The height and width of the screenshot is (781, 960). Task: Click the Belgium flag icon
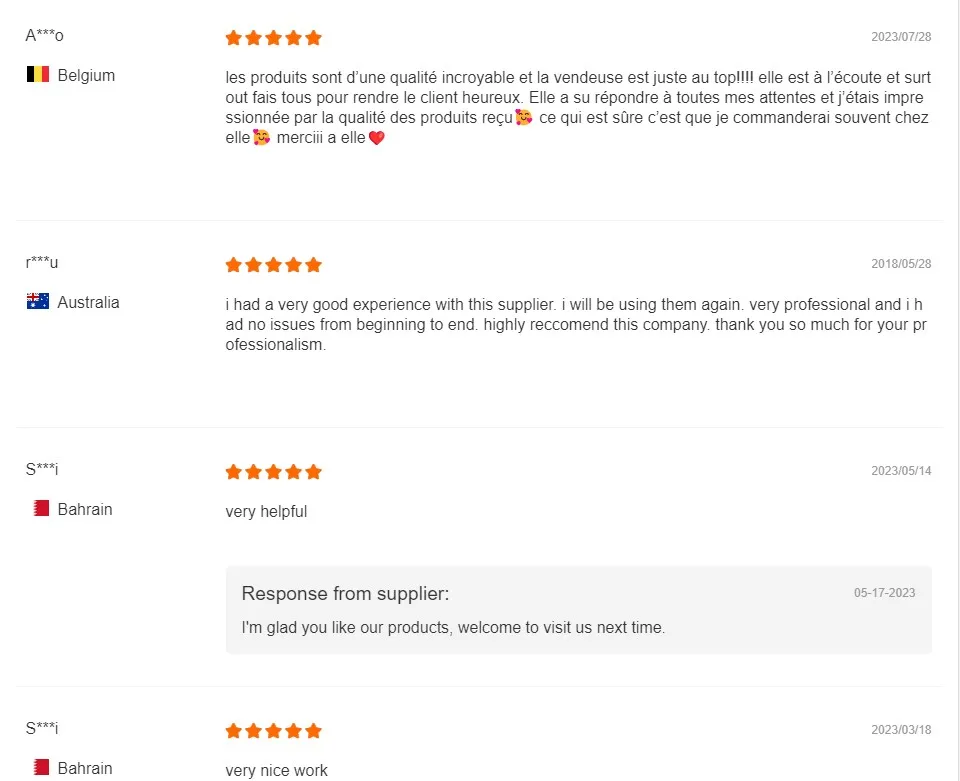point(38,75)
